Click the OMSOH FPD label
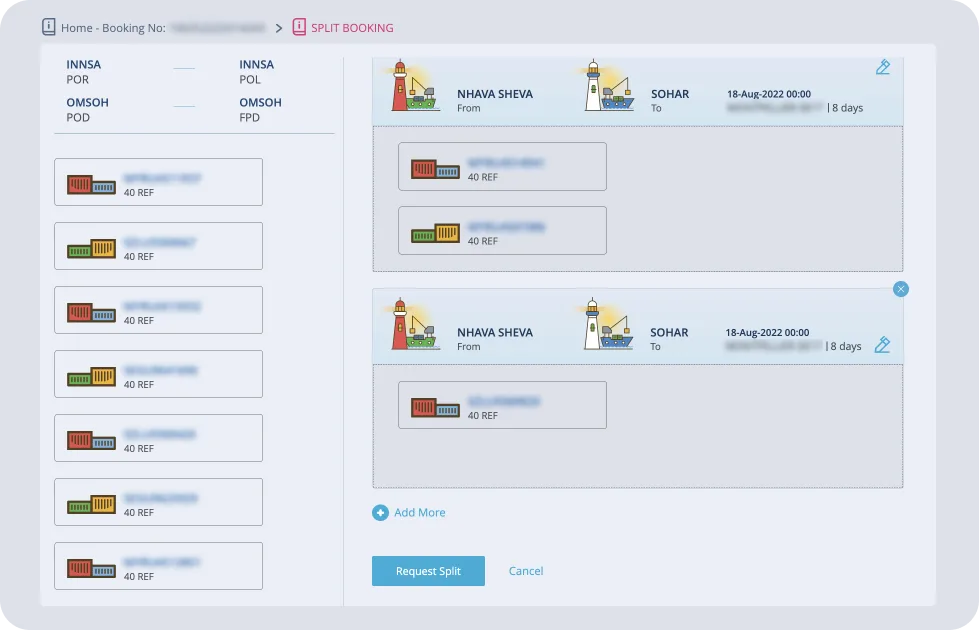The width and height of the screenshot is (979, 630). point(260,110)
